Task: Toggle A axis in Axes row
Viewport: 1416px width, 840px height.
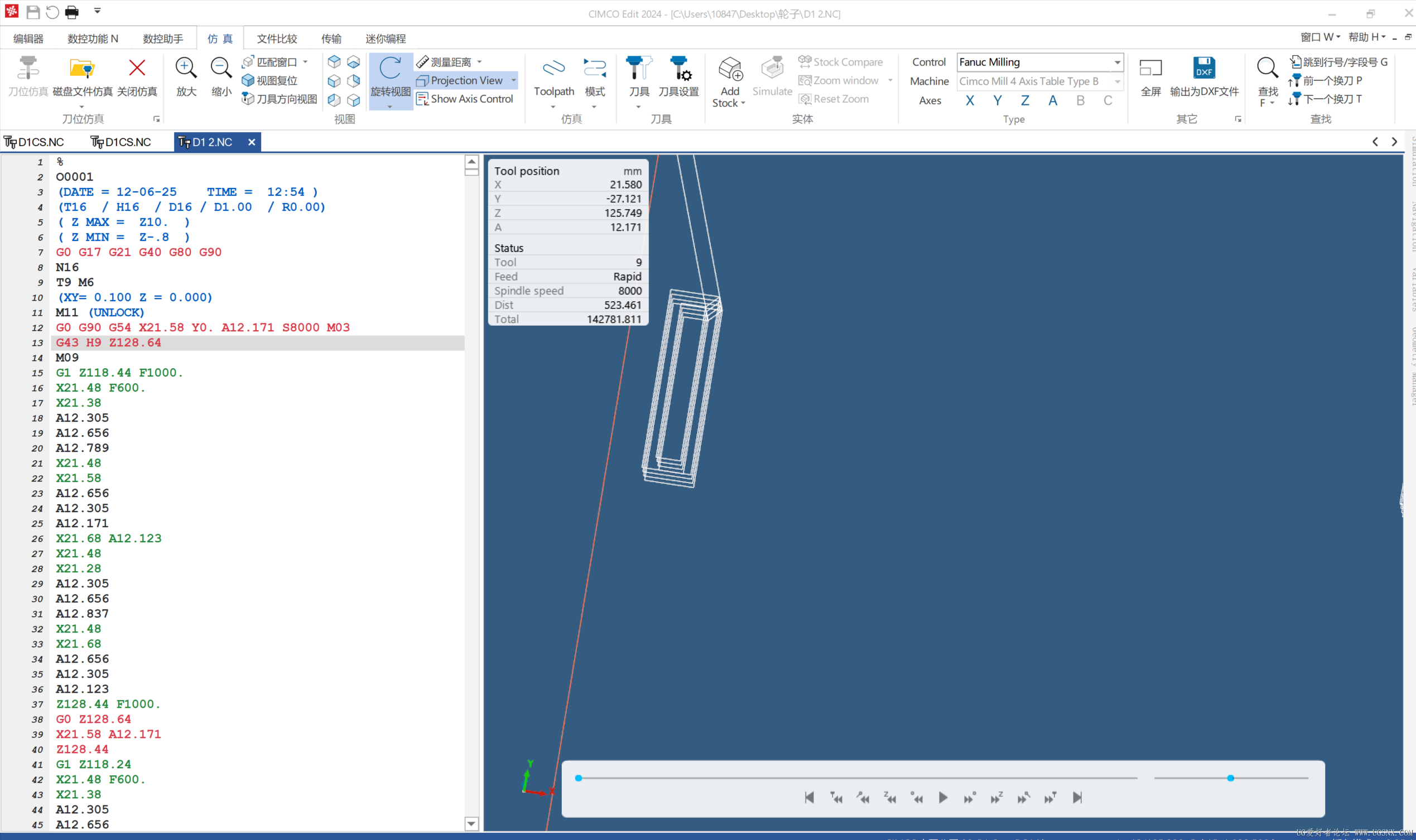Action: [1053, 101]
